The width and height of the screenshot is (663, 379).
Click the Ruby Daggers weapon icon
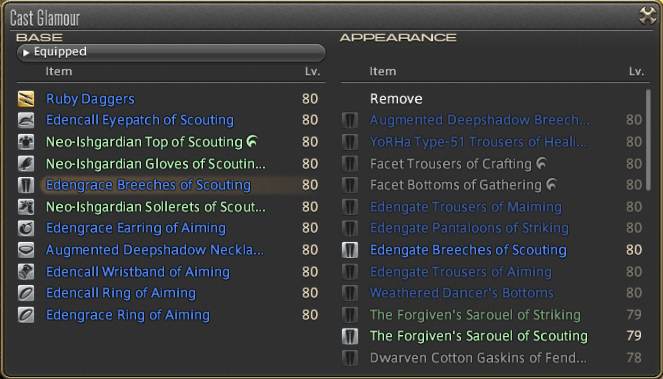point(26,99)
